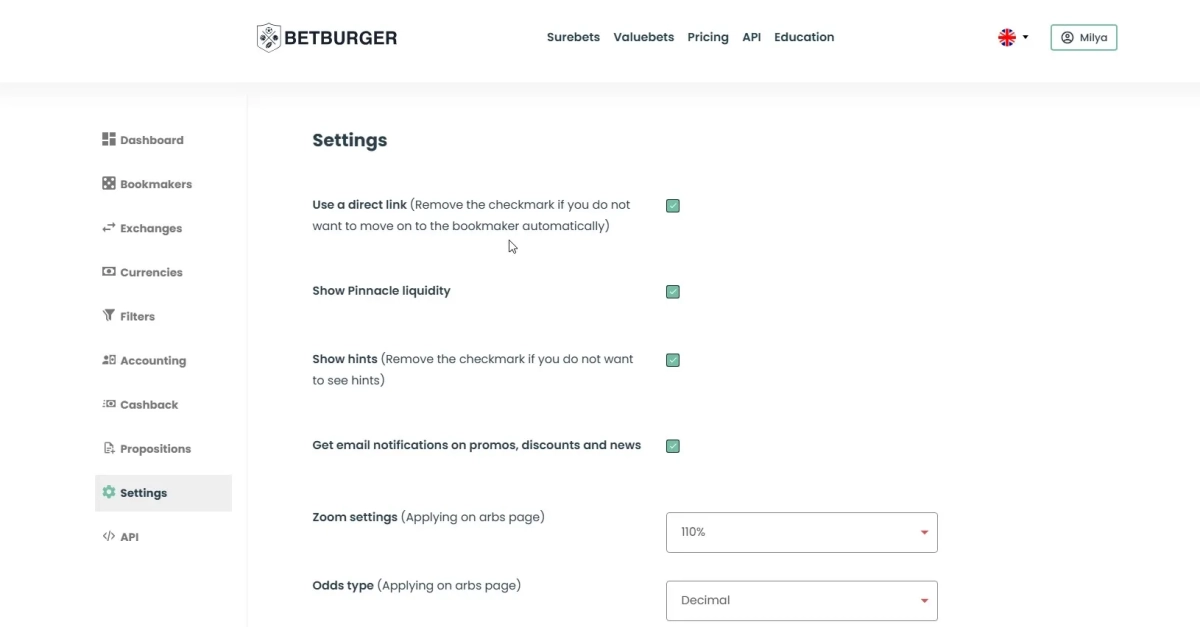Click the Filters funnel icon

tap(109, 316)
